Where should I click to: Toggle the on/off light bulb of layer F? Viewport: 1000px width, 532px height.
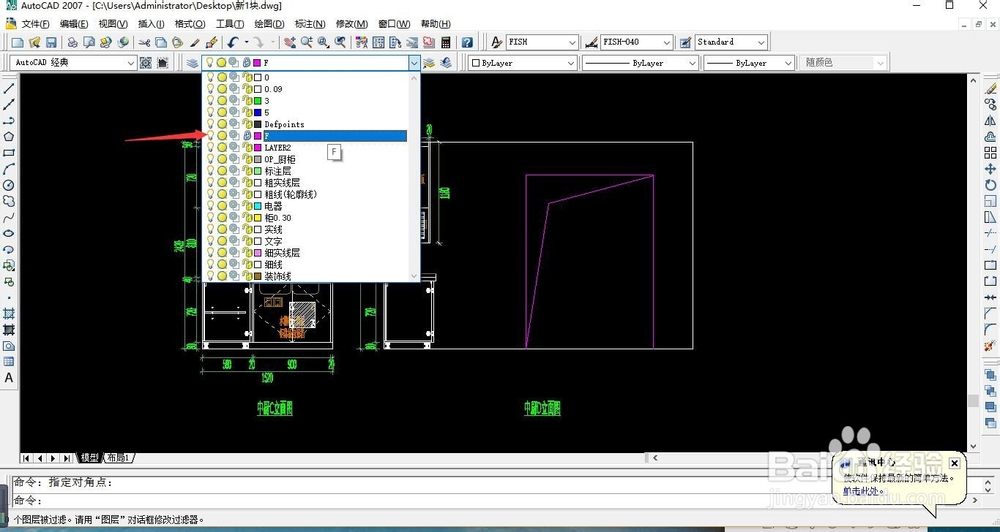point(210,136)
